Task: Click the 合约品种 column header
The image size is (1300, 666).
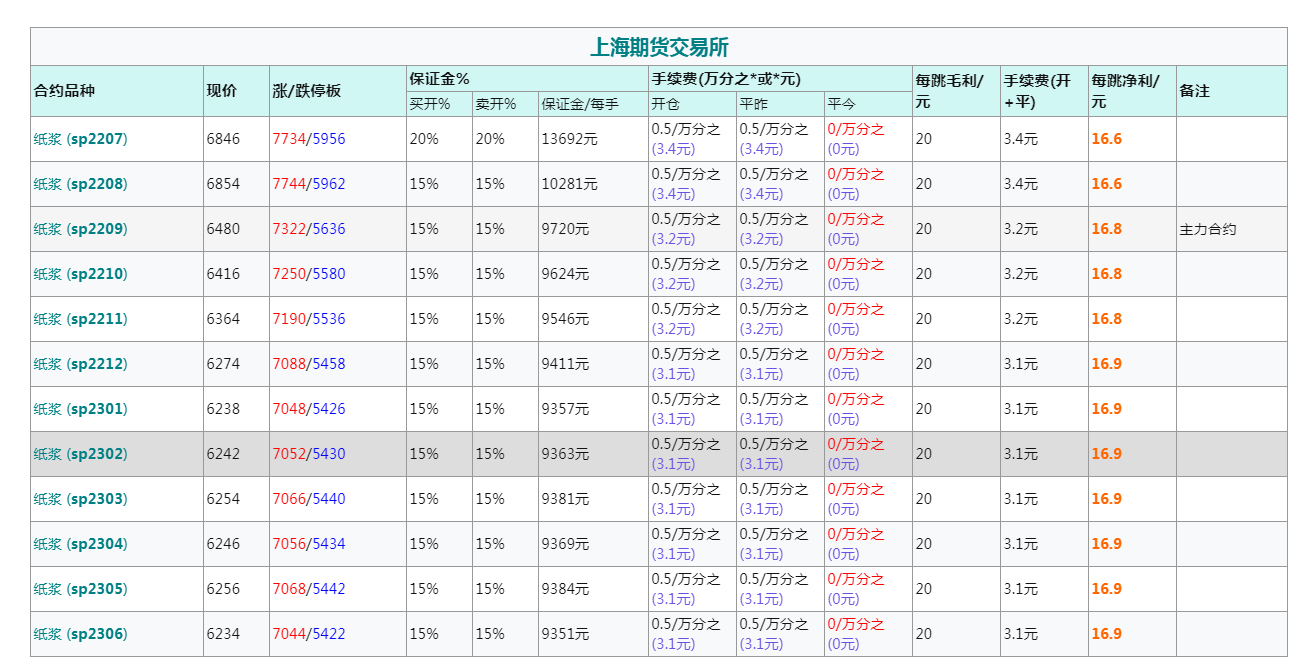Action: click(x=64, y=91)
